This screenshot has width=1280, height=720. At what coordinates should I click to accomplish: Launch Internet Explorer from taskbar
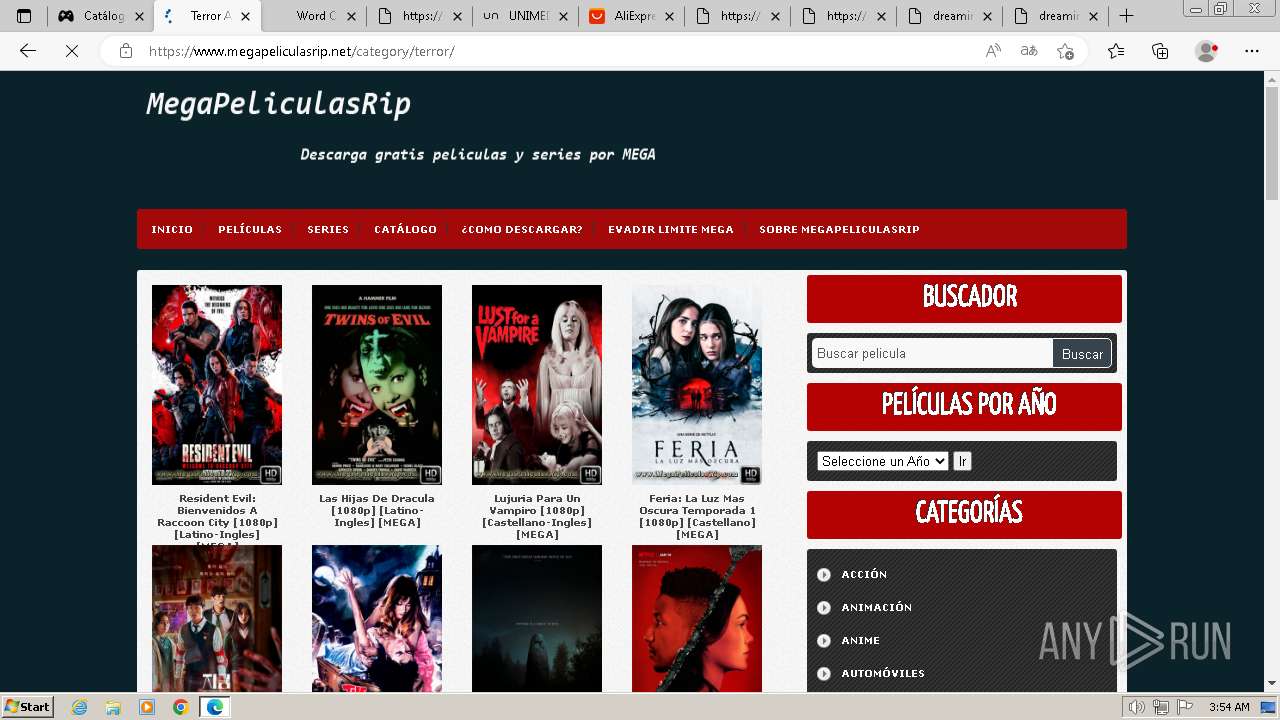click(80, 707)
